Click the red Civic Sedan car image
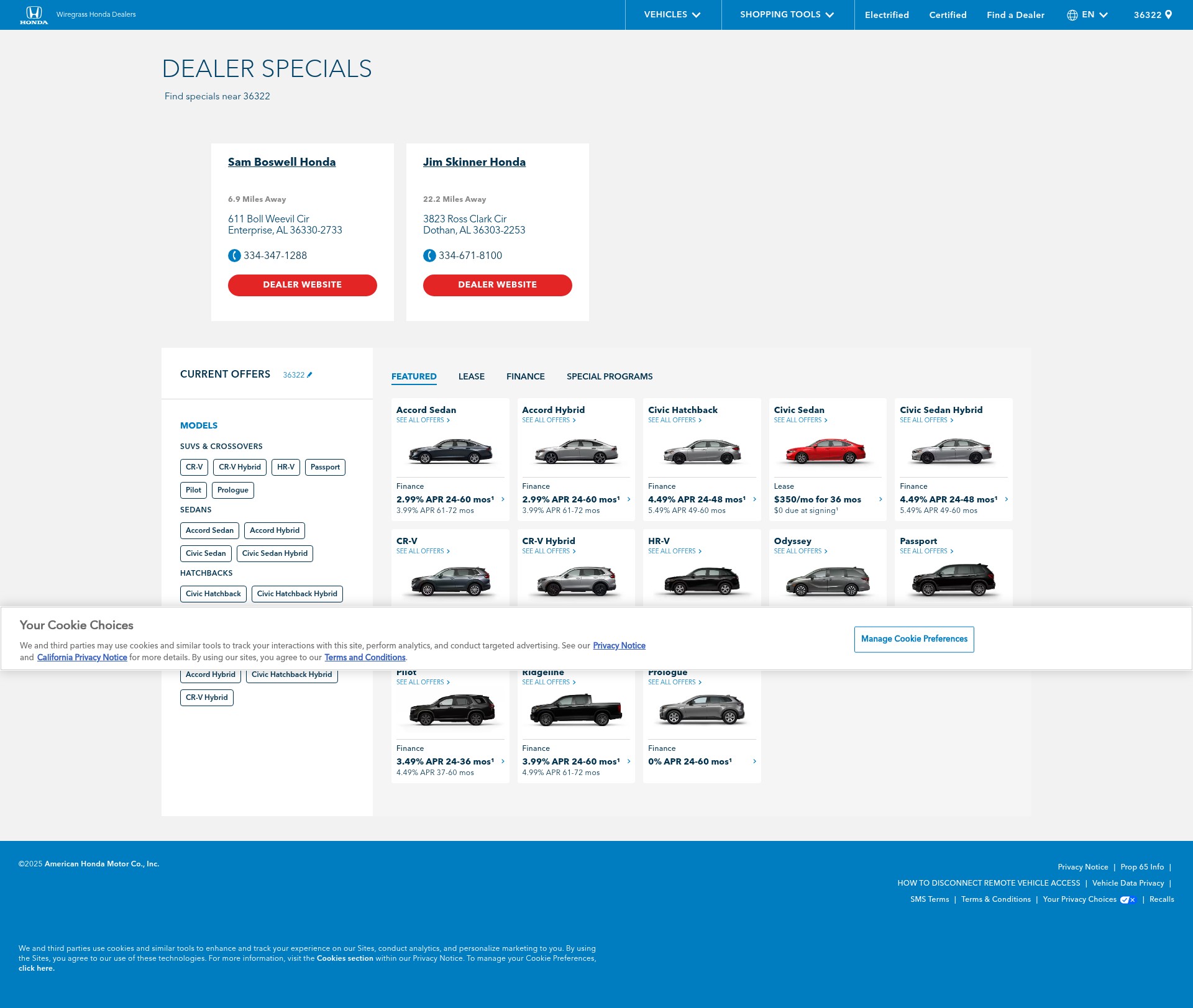The height and width of the screenshot is (1008, 1193). coord(826,452)
